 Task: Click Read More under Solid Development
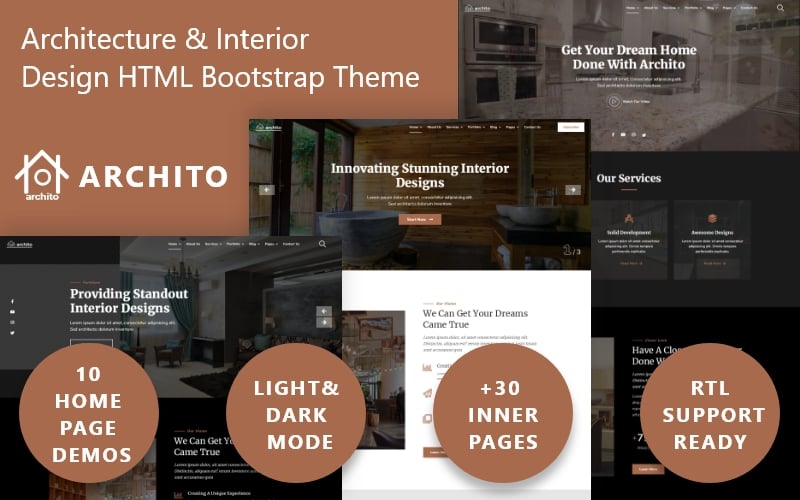(x=631, y=264)
